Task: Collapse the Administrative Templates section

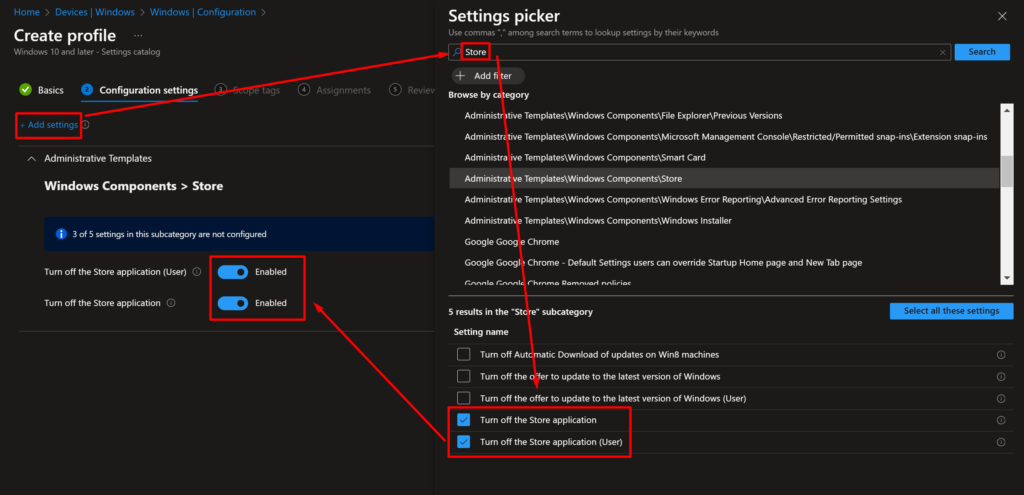Action: coord(31,159)
